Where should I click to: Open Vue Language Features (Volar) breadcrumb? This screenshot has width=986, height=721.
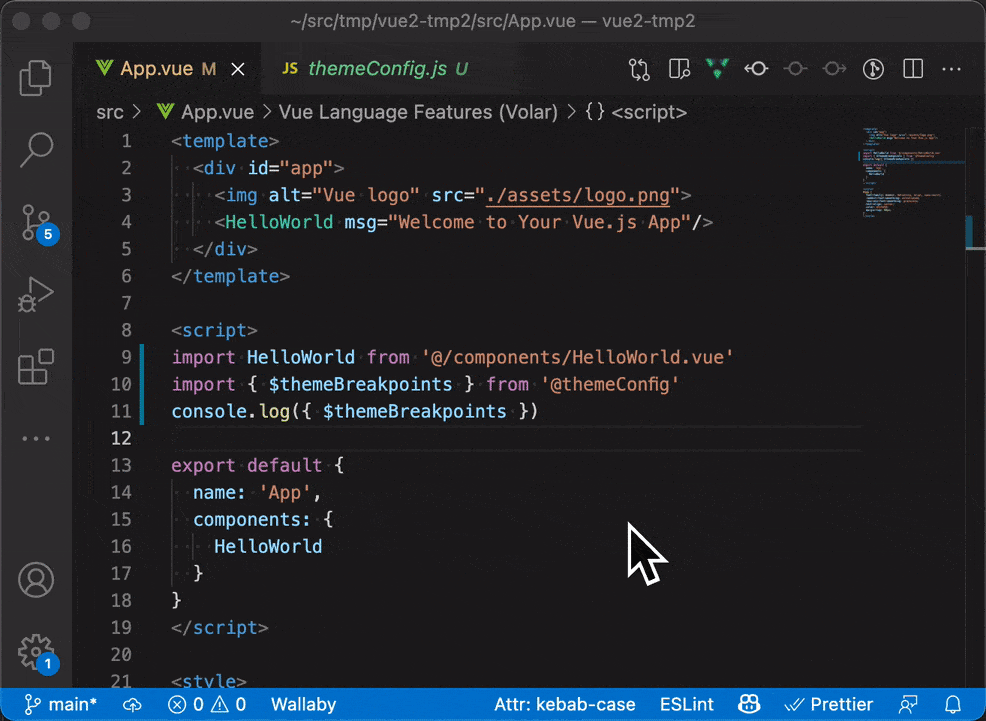coord(418,112)
